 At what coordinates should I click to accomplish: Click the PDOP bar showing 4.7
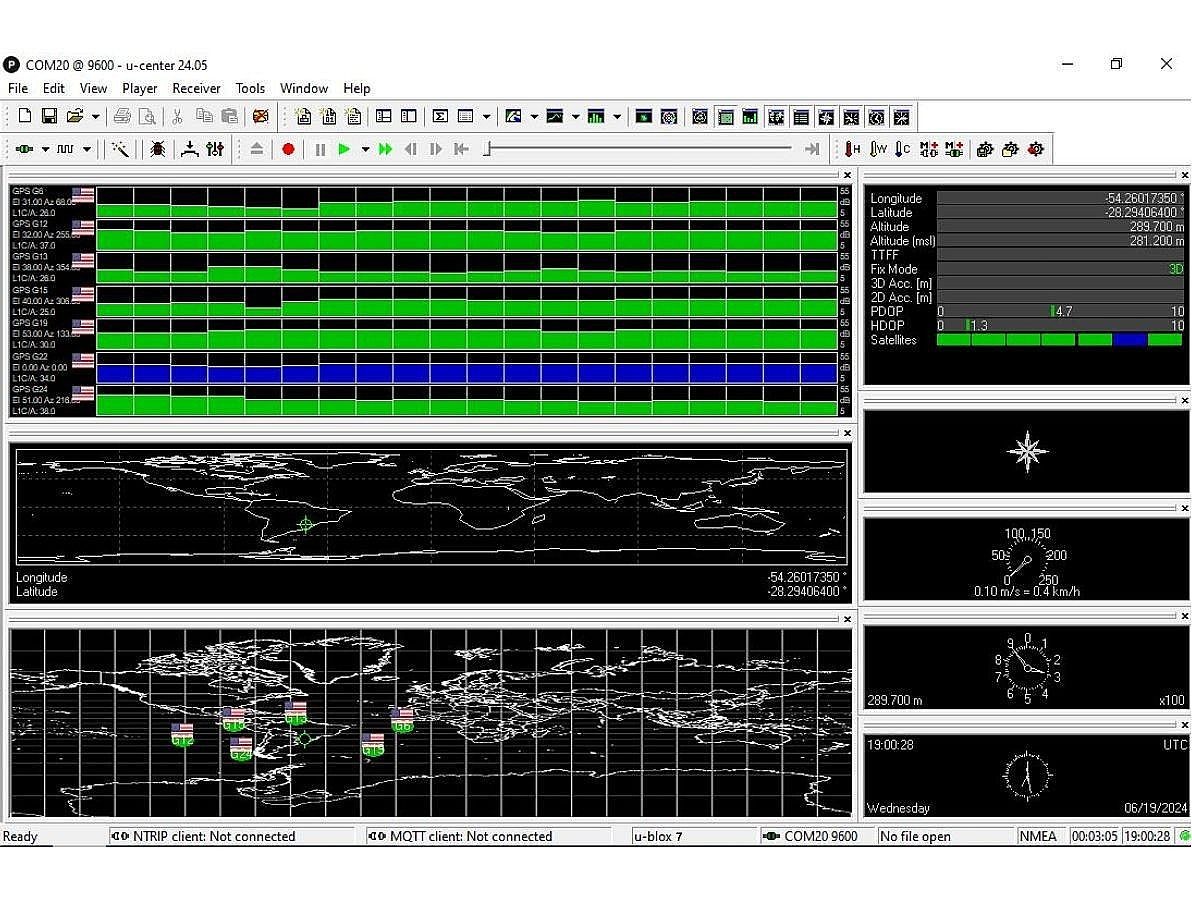(x=1060, y=311)
